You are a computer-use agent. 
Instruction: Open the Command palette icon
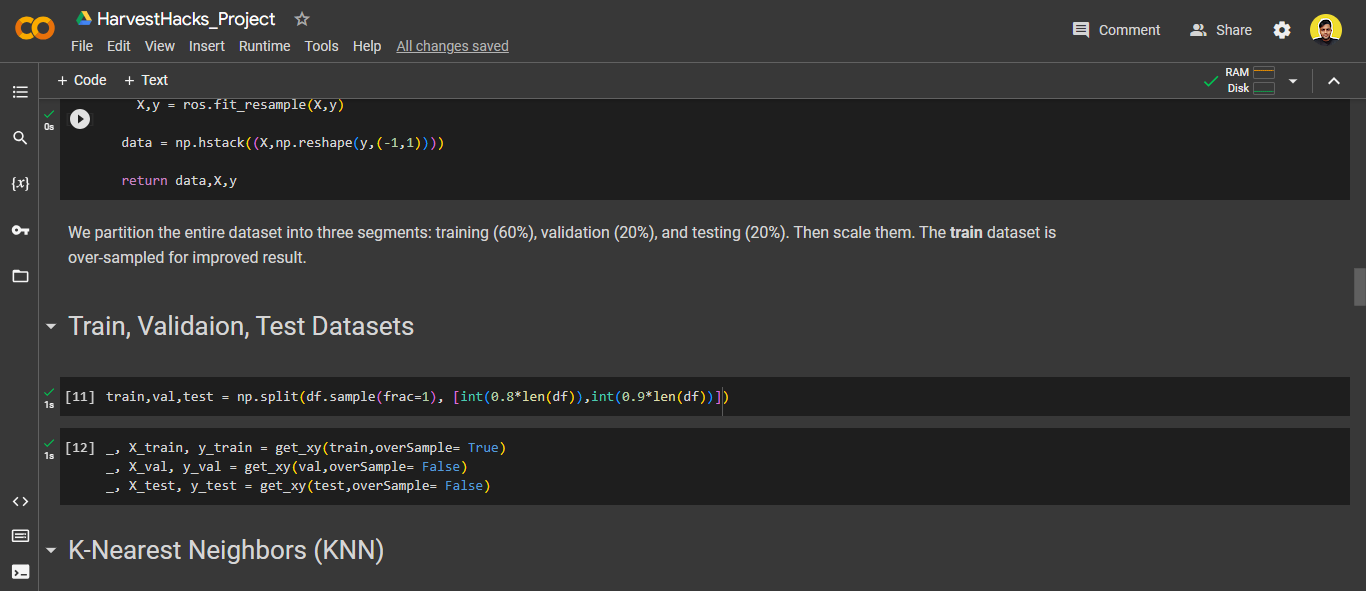point(20,536)
